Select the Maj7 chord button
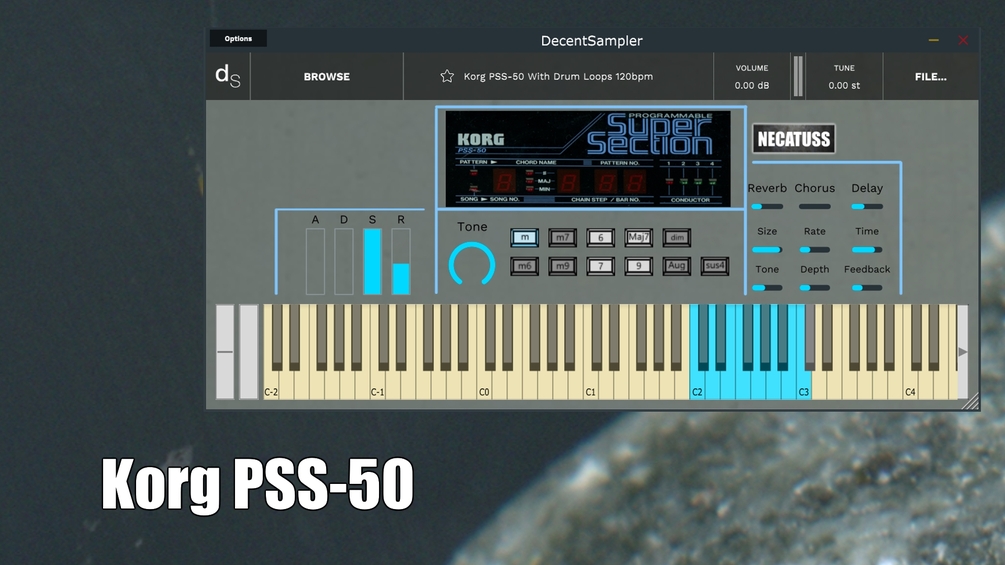The height and width of the screenshot is (565, 1005). click(x=638, y=237)
